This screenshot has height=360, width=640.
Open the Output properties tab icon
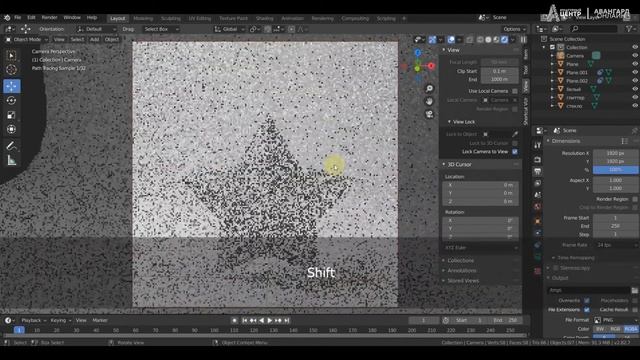(537, 171)
